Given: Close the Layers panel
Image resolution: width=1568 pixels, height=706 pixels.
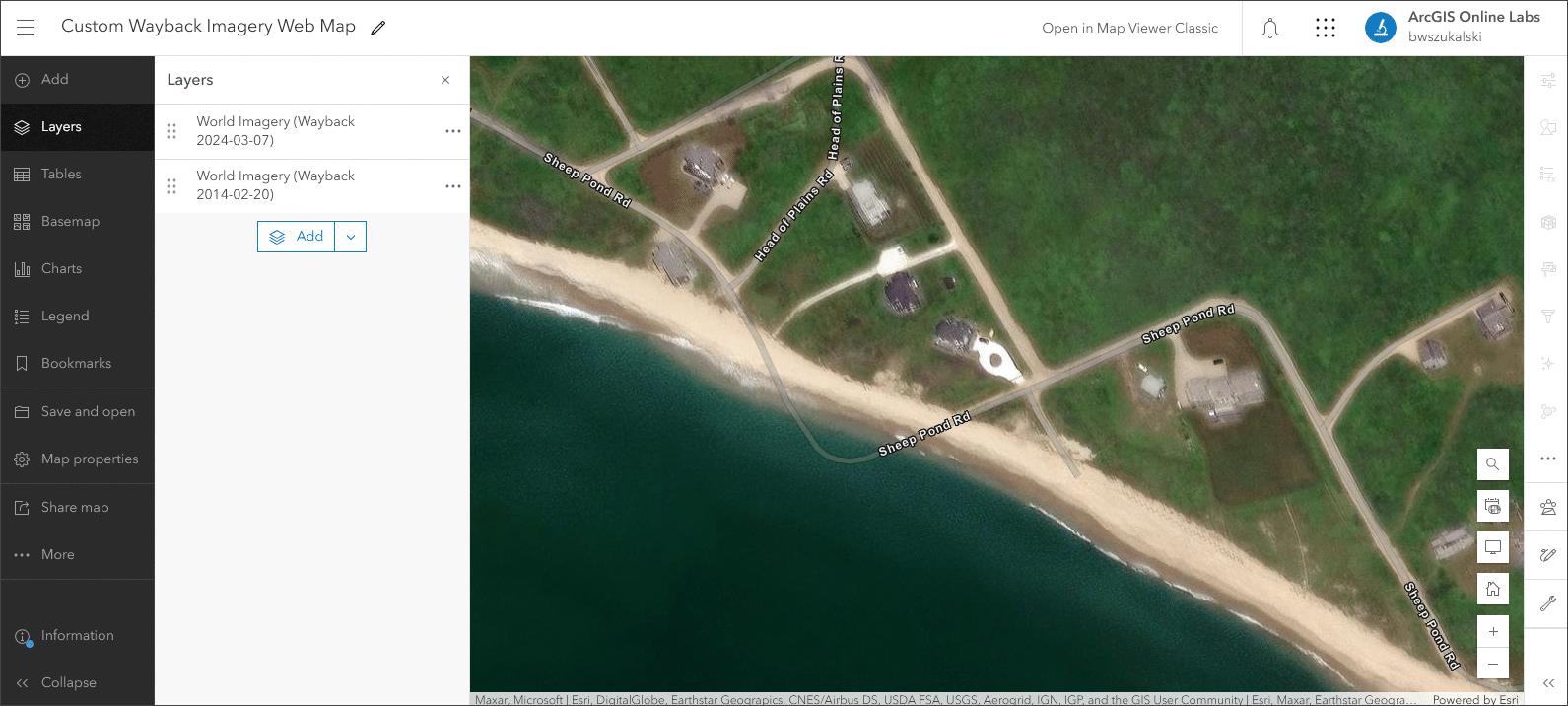Looking at the screenshot, I should (445, 80).
